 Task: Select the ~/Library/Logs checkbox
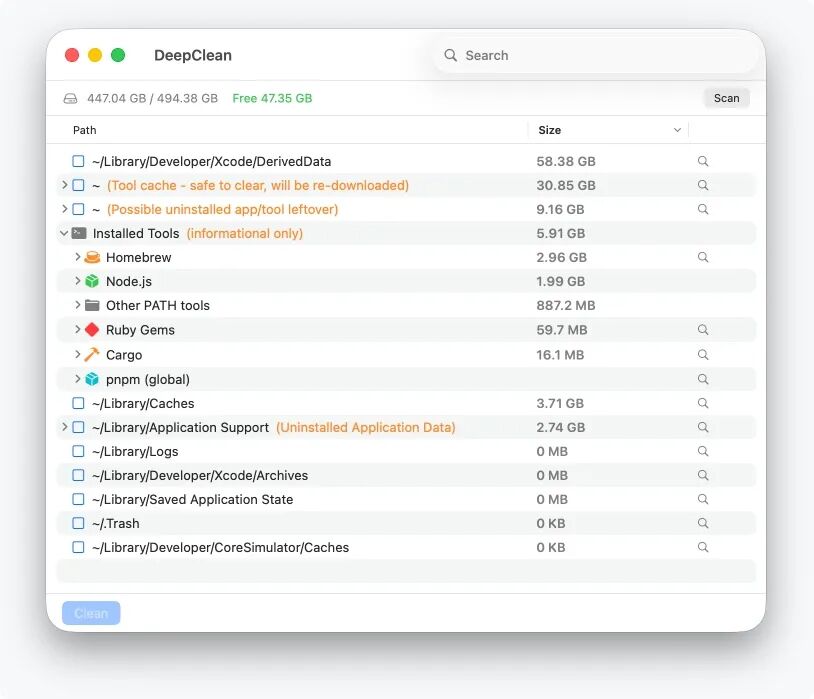point(78,451)
